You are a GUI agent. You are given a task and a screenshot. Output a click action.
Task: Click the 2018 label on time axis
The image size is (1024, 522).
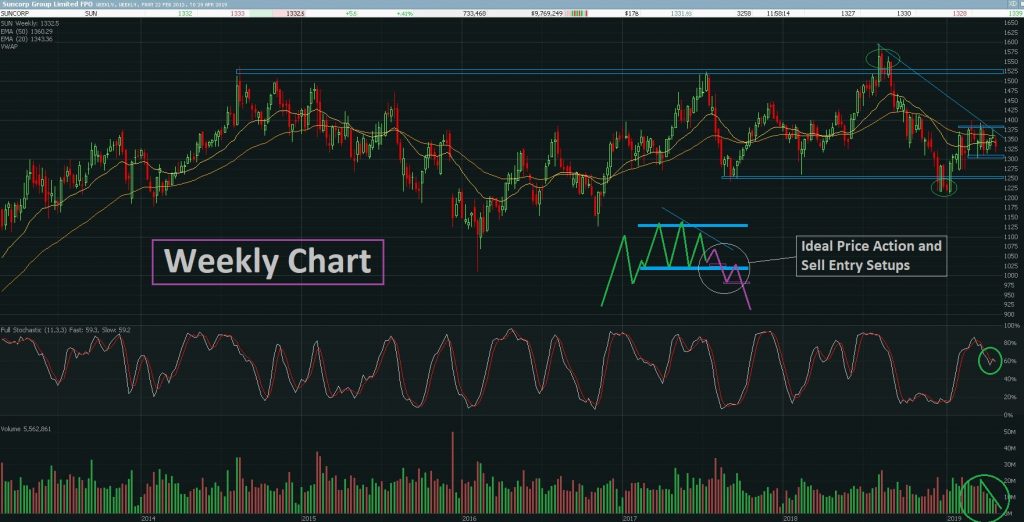pos(790,518)
